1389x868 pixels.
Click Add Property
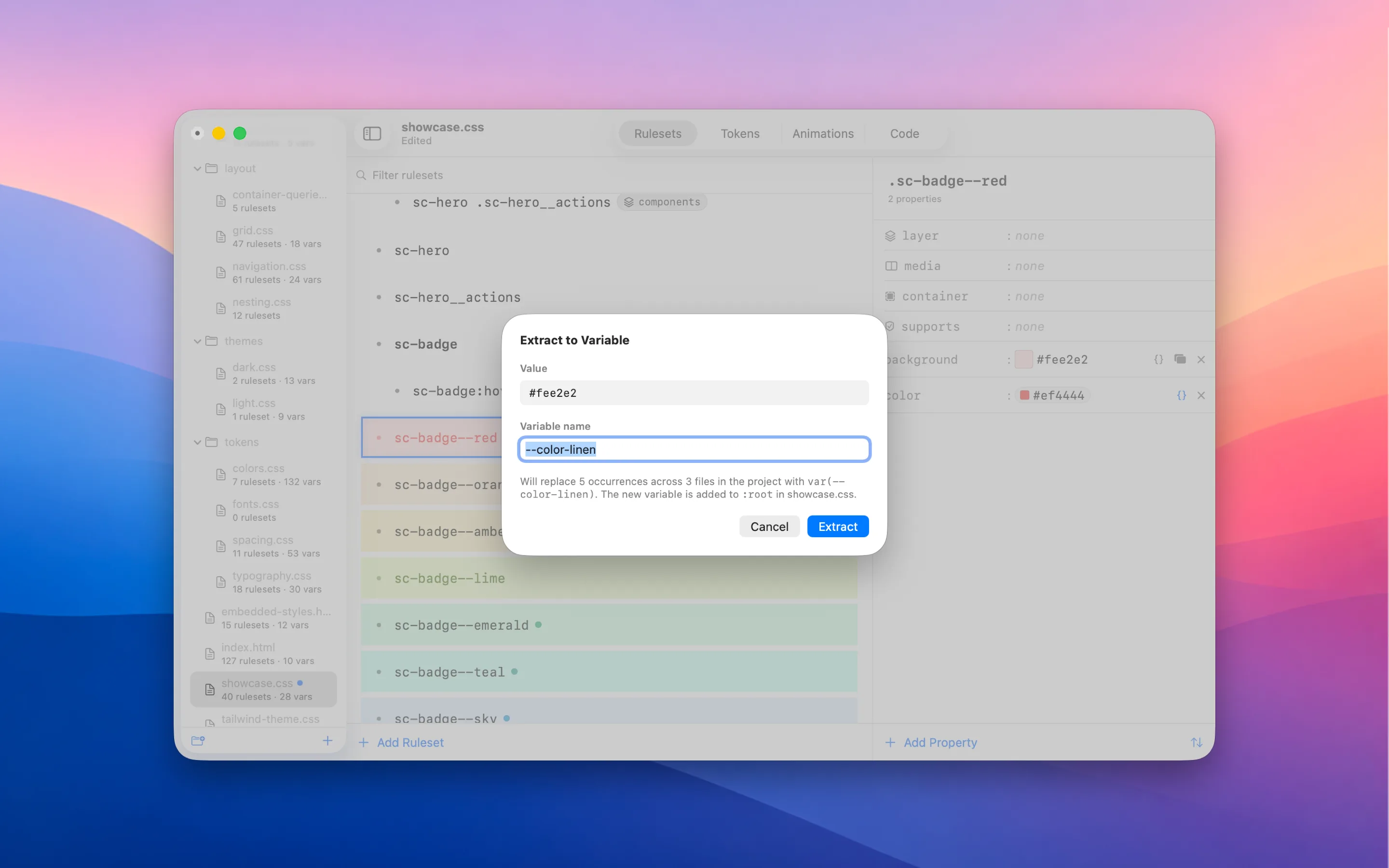pos(931,742)
